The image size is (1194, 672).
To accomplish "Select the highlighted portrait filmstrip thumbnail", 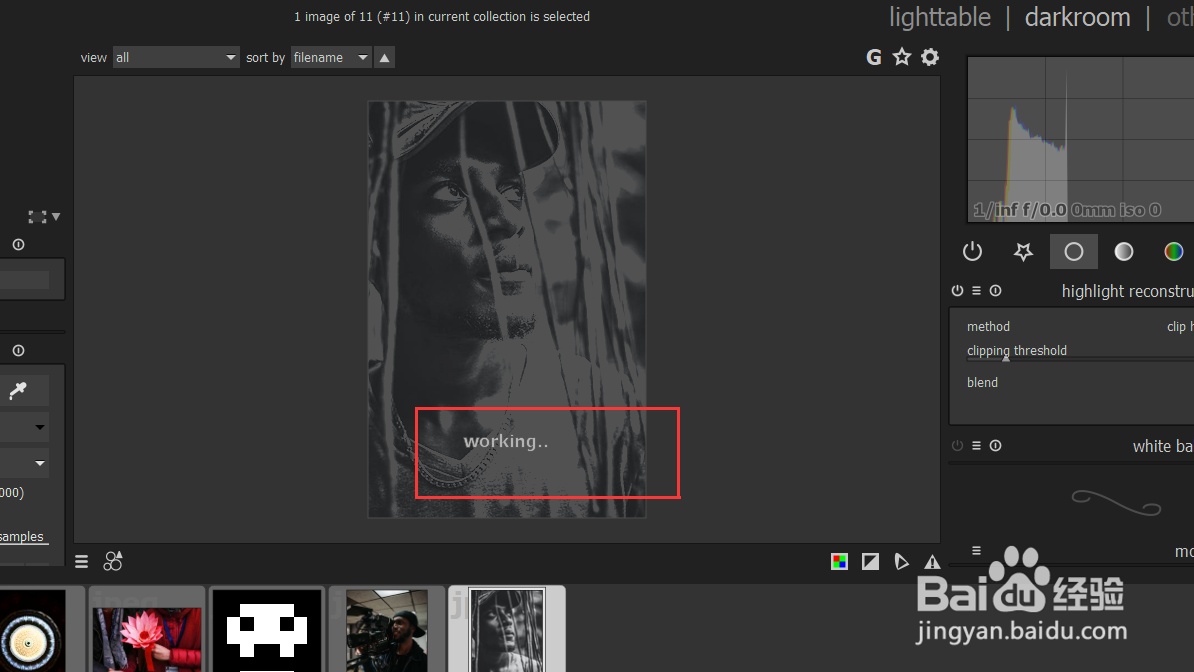I will [506, 629].
